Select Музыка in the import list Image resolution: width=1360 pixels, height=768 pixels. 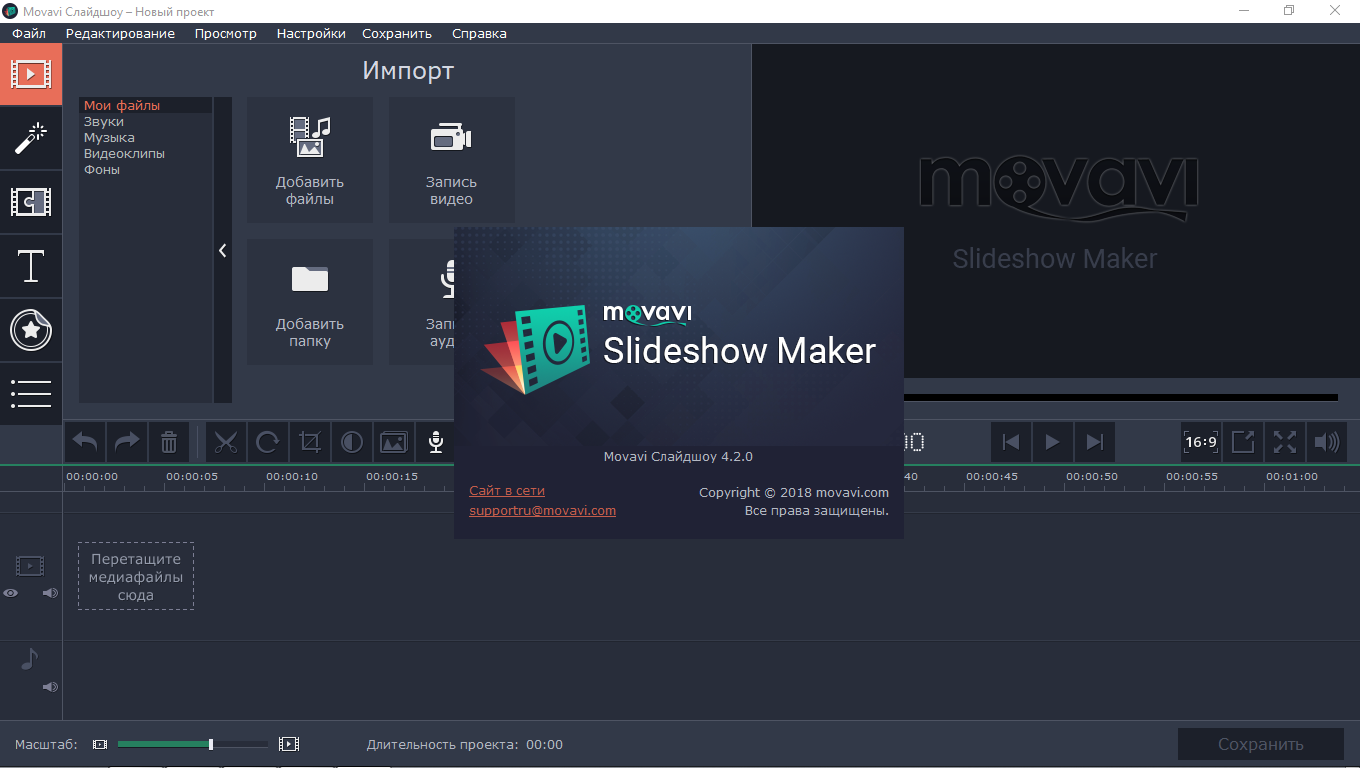(109, 138)
